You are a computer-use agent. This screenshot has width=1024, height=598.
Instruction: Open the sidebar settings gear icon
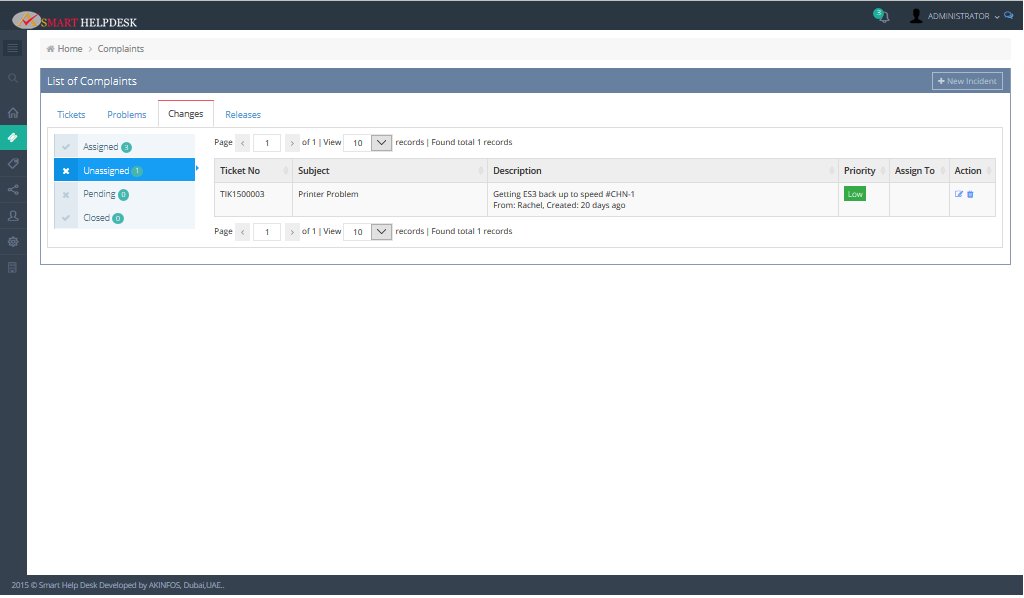(x=13, y=241)
